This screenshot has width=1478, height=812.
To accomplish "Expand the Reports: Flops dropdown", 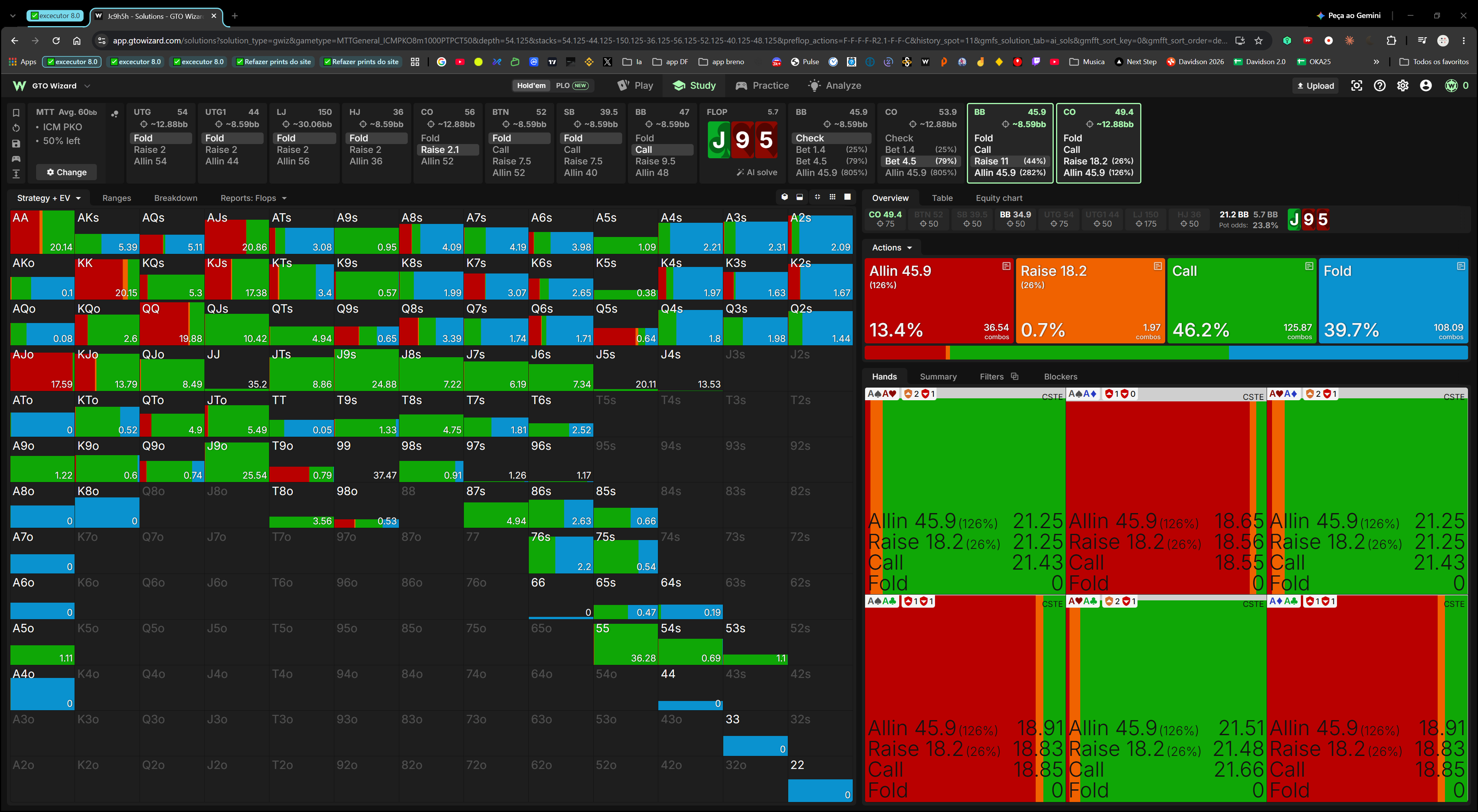I will coord(253,198).
